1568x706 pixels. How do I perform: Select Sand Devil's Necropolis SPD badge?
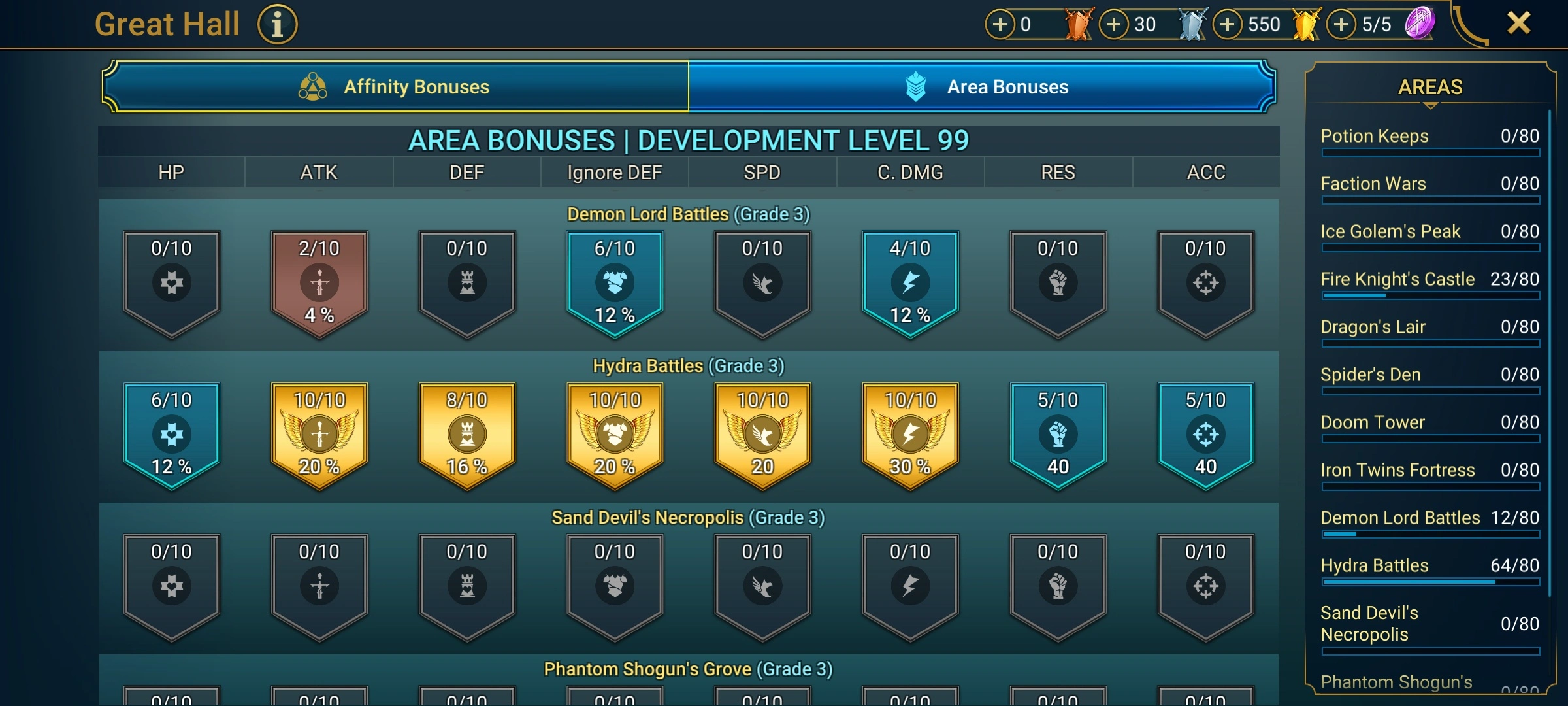[762, 587]
